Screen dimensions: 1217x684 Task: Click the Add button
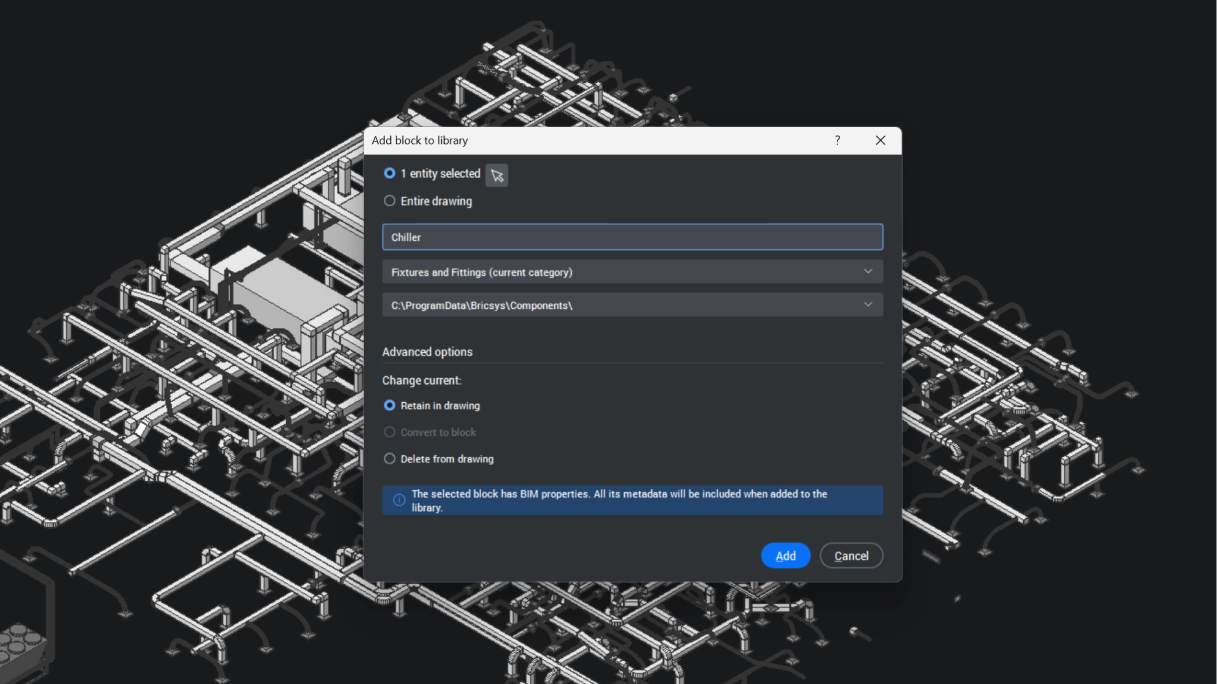coord(786,556)
